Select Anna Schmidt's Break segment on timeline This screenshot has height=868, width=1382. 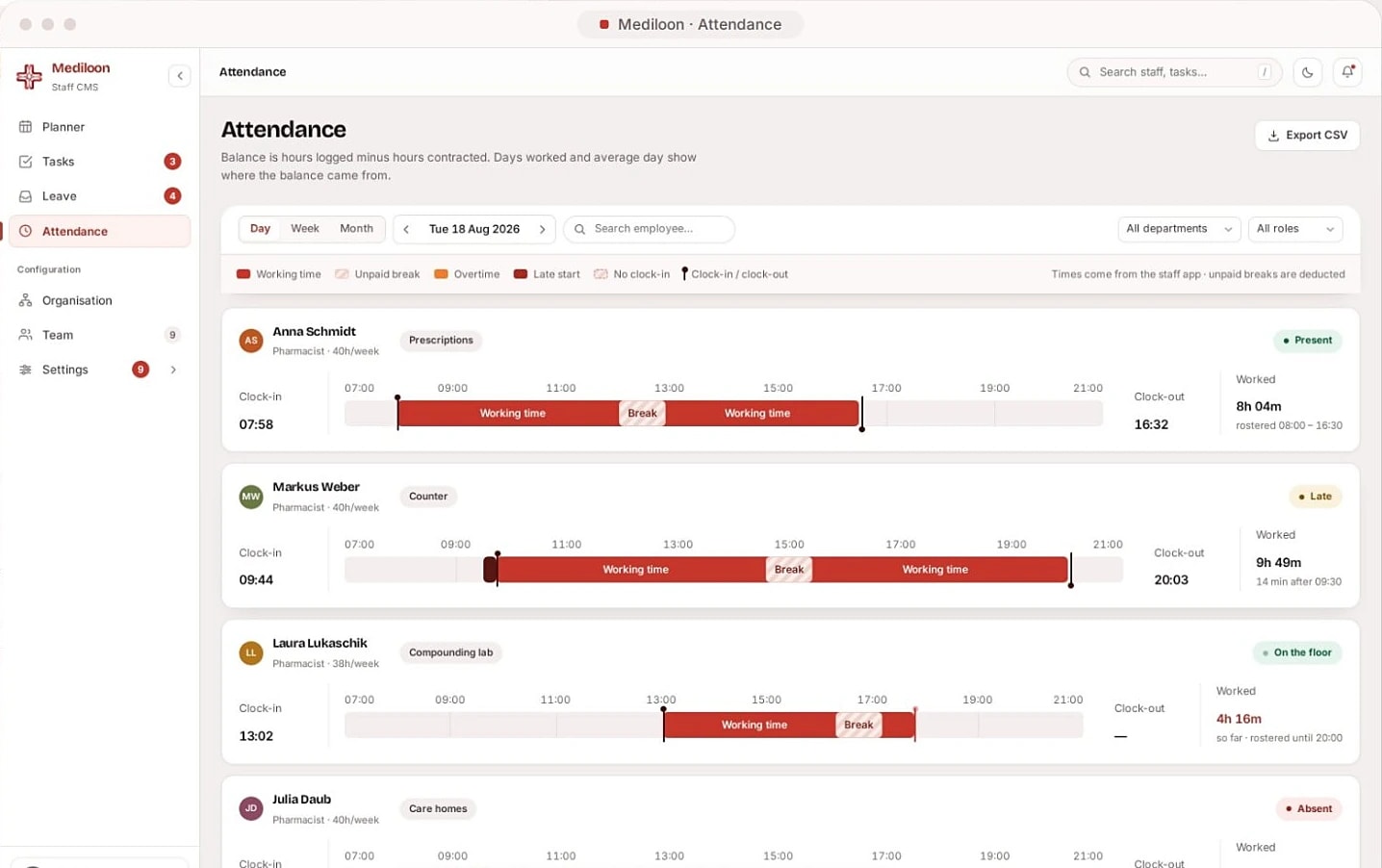[x=642, y=414]
